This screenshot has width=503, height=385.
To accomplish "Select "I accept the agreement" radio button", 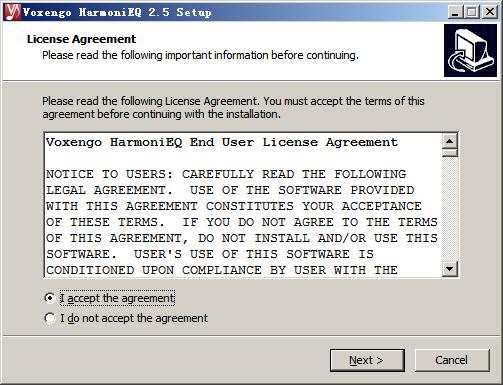I will (x=50, y=298).
